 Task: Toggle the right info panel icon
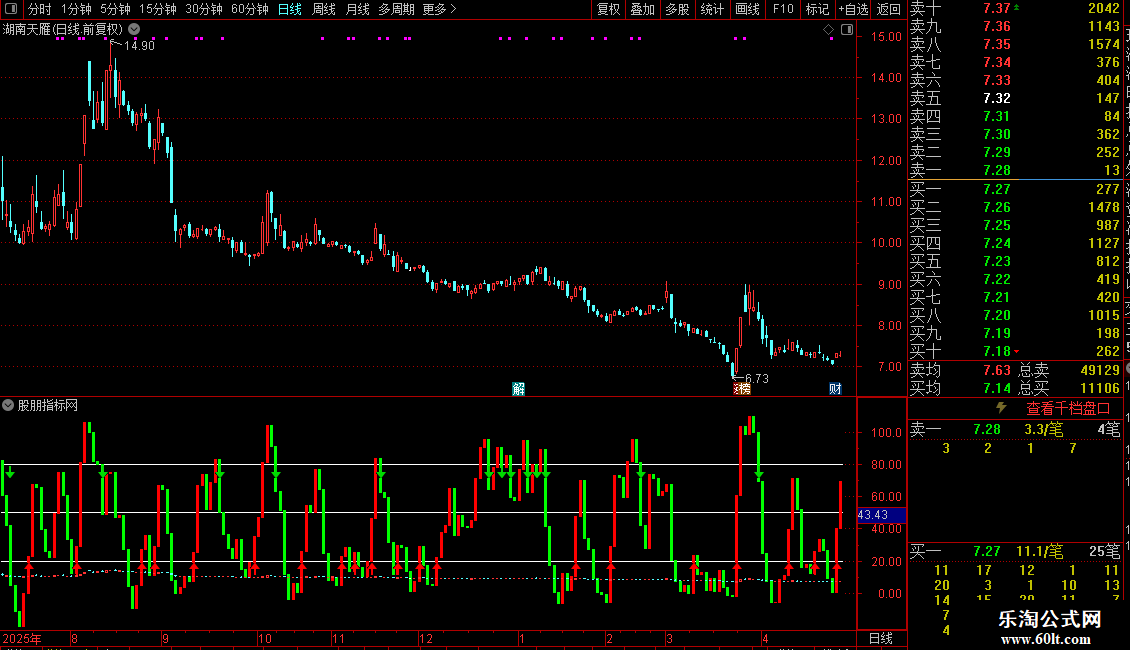[x=847, y=30]
